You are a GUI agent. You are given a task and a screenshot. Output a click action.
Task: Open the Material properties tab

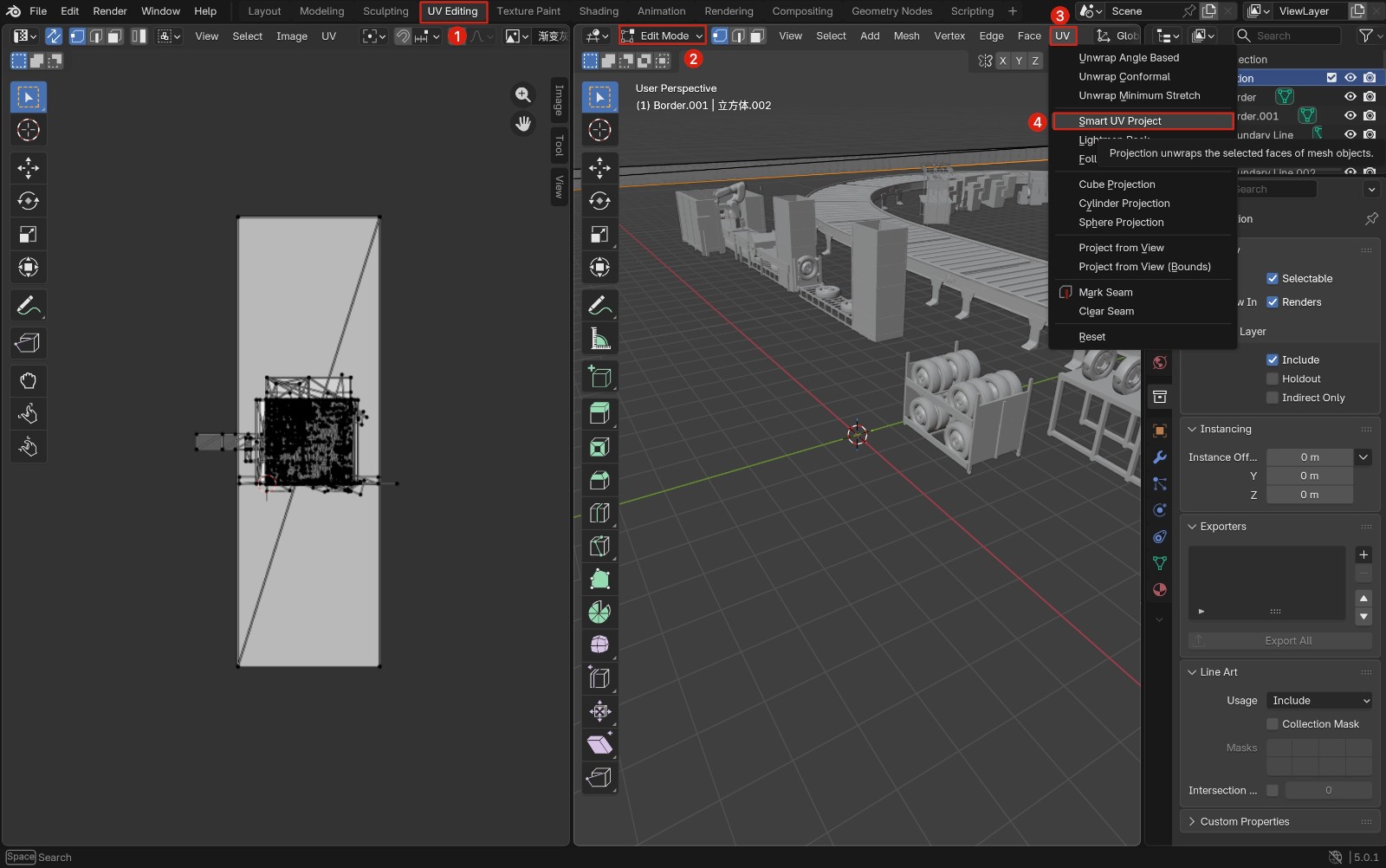pyautogui.click(x=1160, y=590)
